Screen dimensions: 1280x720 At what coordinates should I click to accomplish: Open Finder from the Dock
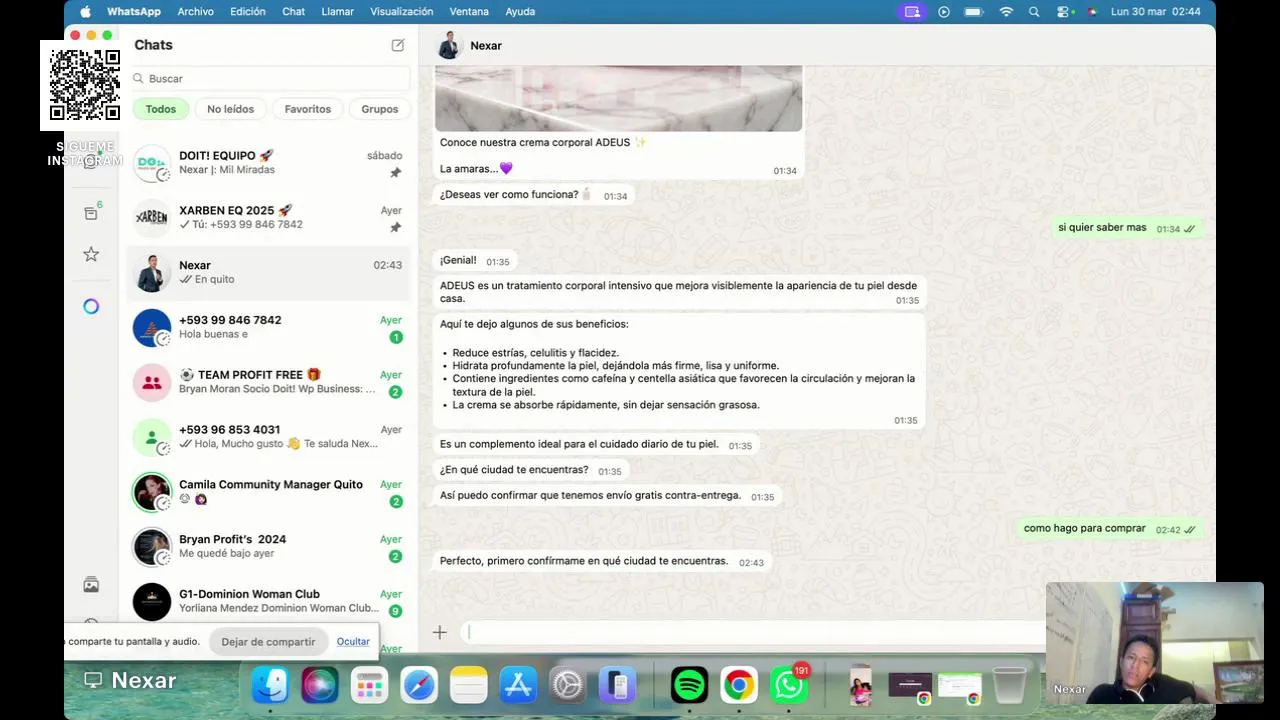270,685
